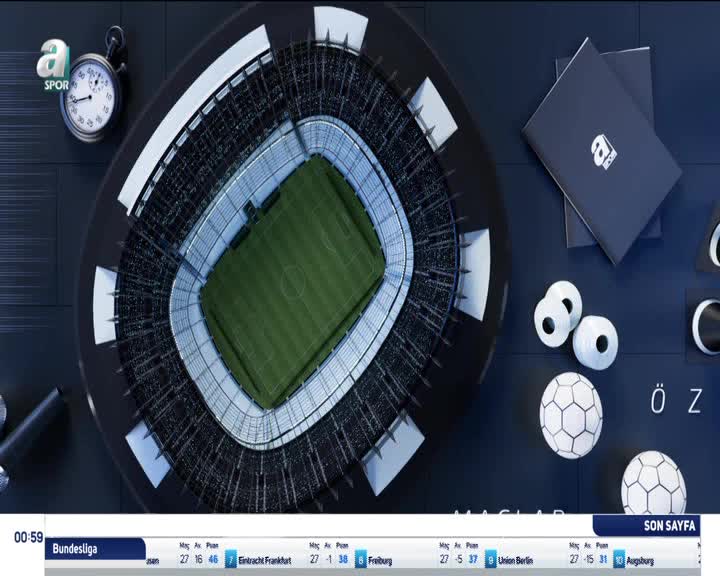Click Freiburg team name in ticker
Viewport: 720px width, 576px height.
[381, 561]
